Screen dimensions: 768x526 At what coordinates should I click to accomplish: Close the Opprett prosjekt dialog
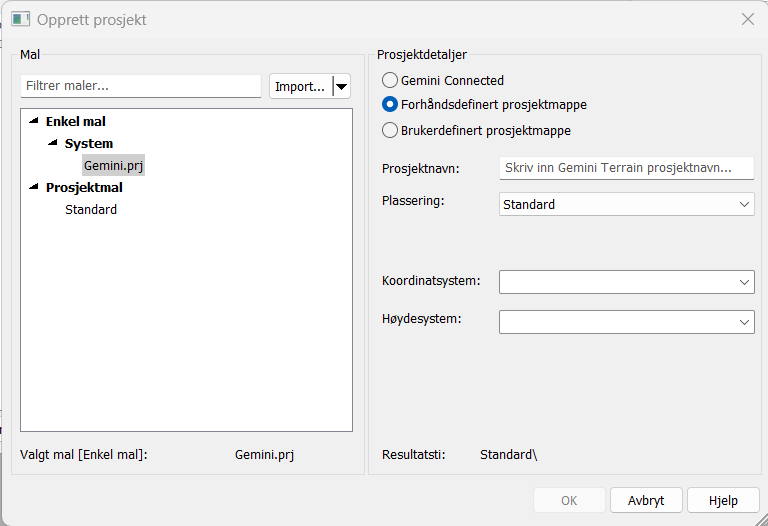pyautogui.click(x=747, y=19)
